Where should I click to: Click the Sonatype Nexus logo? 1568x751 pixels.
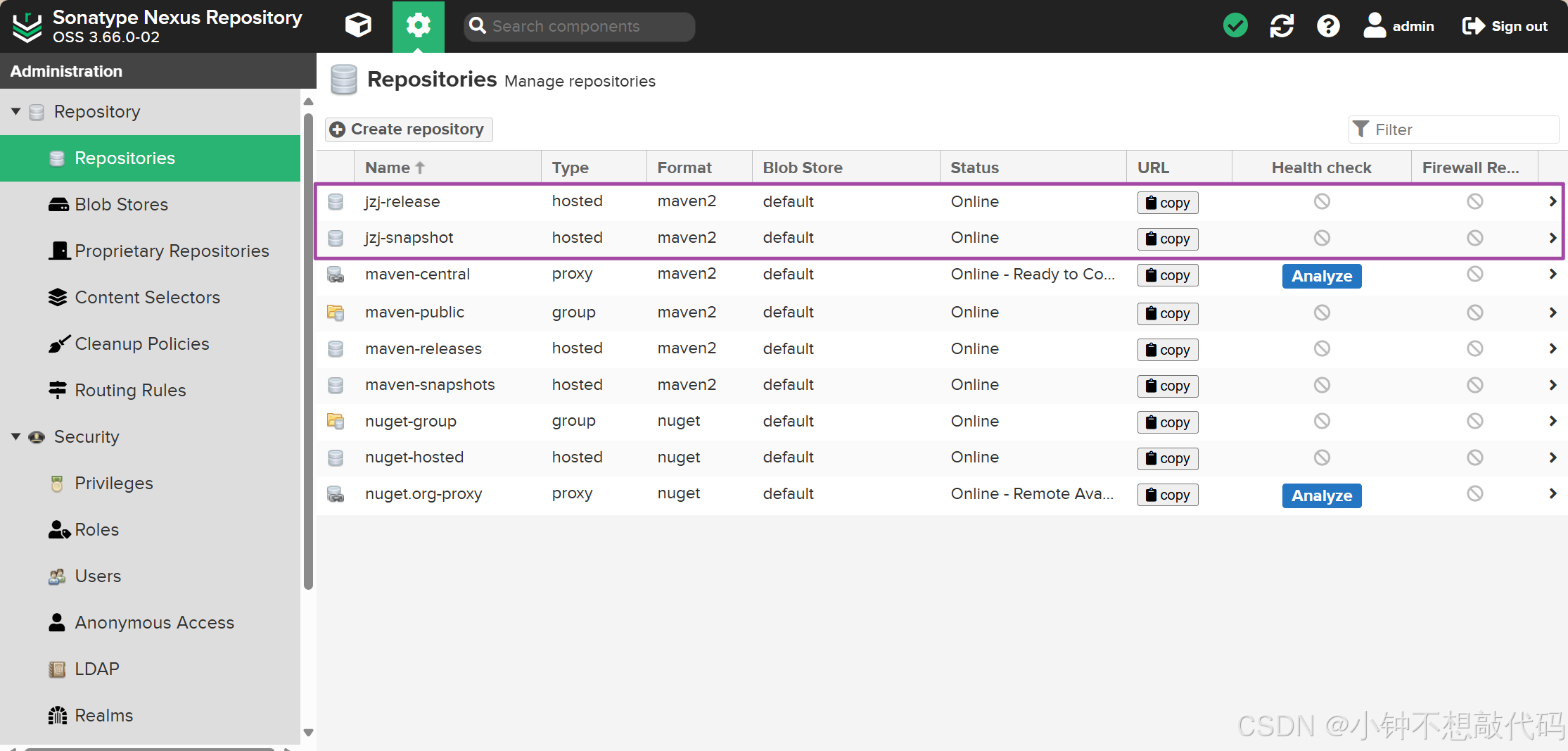click(x=27, y=27)
